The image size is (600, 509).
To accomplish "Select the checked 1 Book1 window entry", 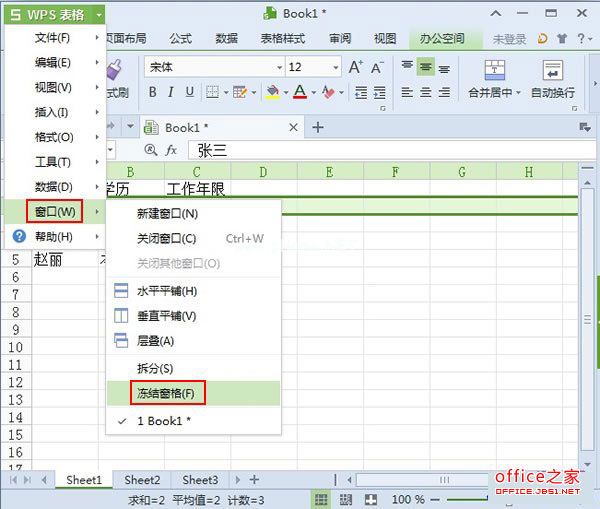I will click(x=193, y=421).
